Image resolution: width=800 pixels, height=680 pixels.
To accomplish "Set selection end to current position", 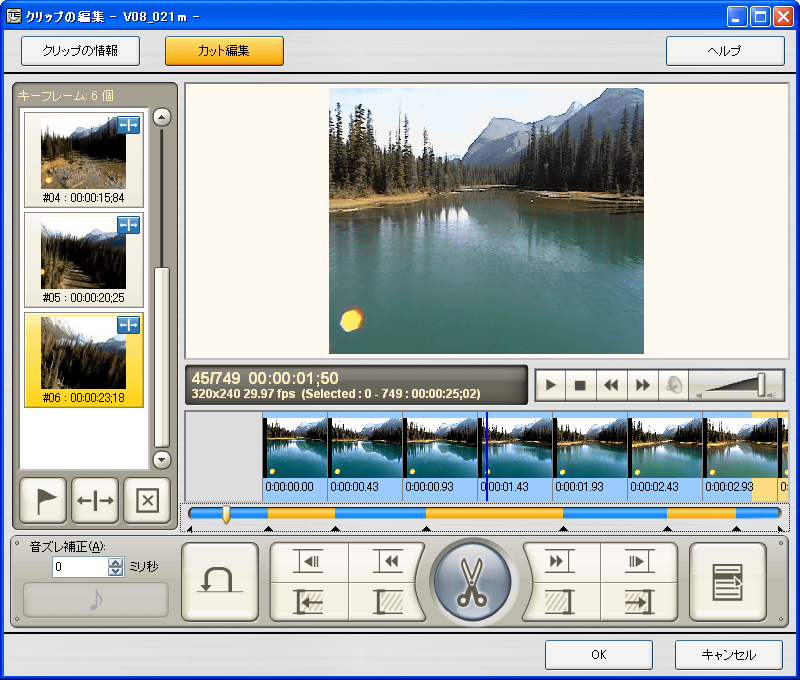I will tap(639, 602).
